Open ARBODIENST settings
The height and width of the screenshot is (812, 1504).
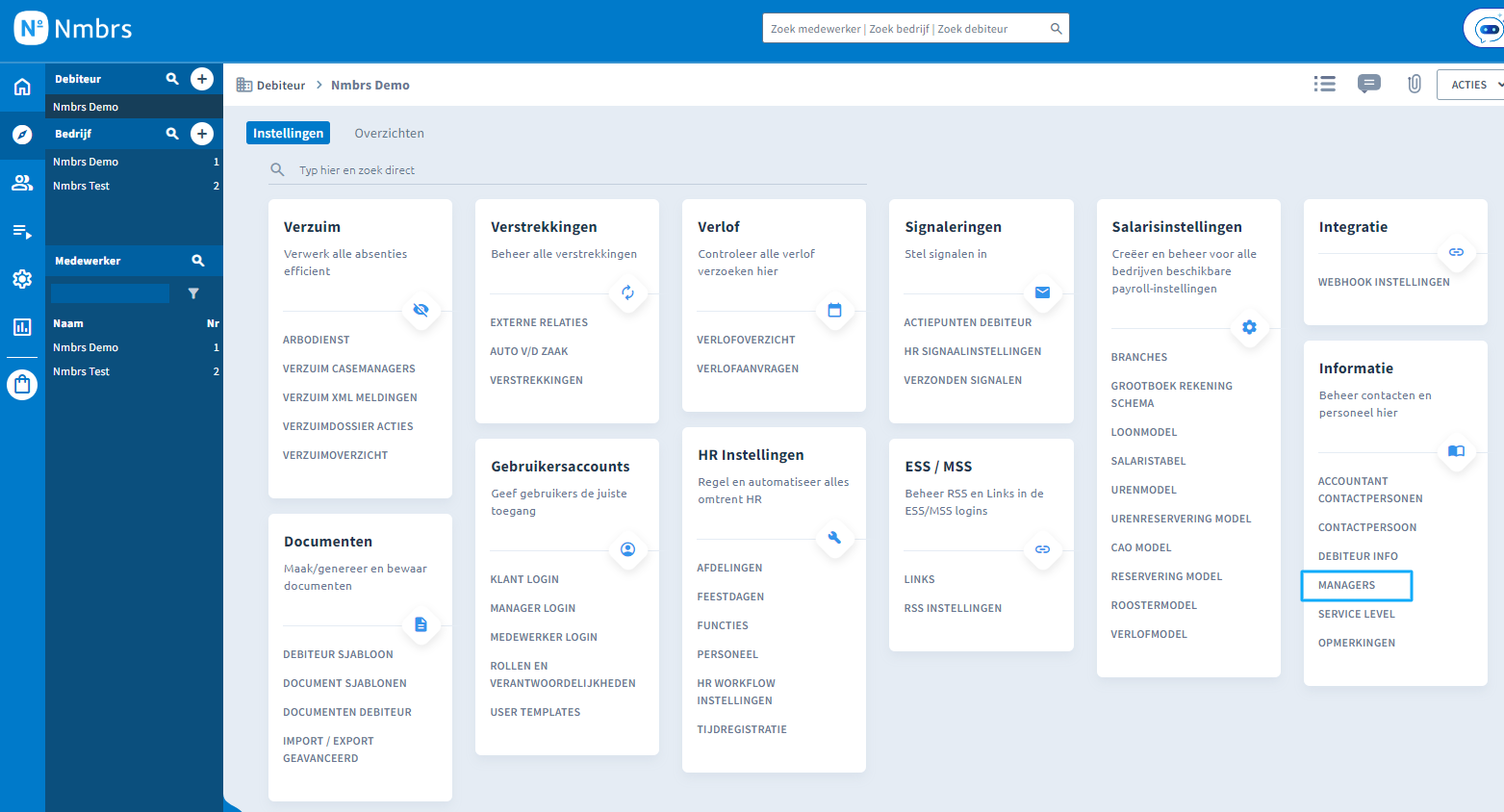[x=317, y=340]
